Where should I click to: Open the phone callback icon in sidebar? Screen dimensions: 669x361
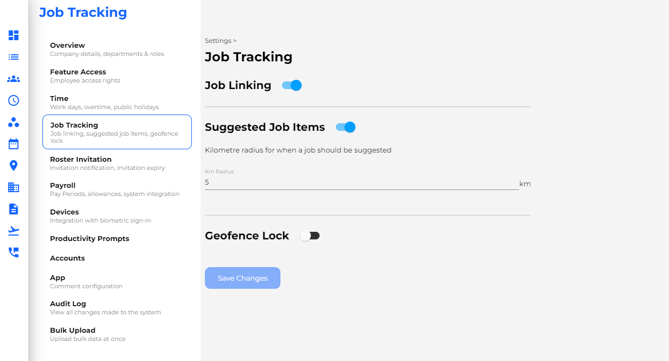[14, 252]
